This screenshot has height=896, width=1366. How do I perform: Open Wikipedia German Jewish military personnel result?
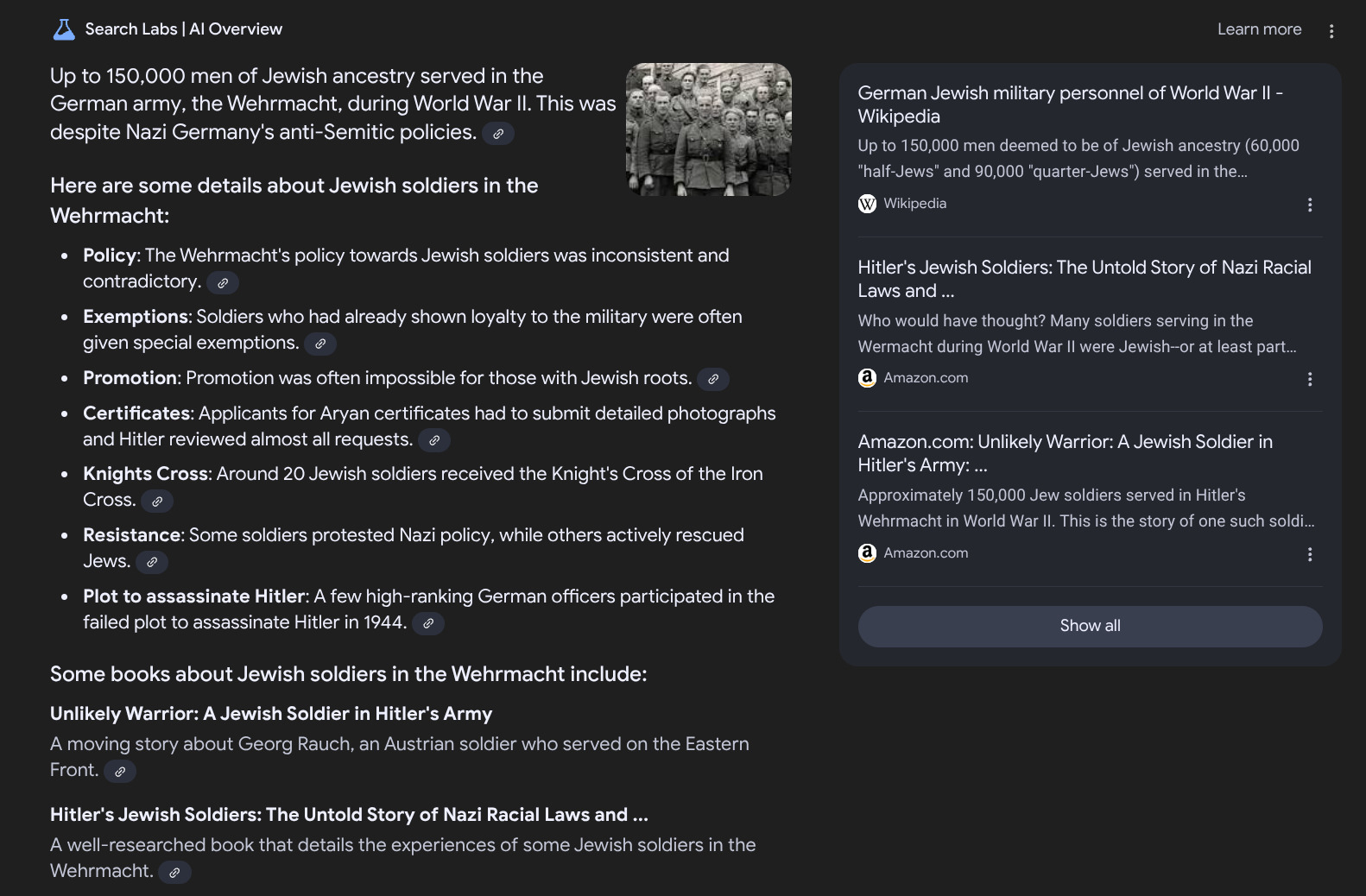pyautogui.click(x=1070, y=104)
